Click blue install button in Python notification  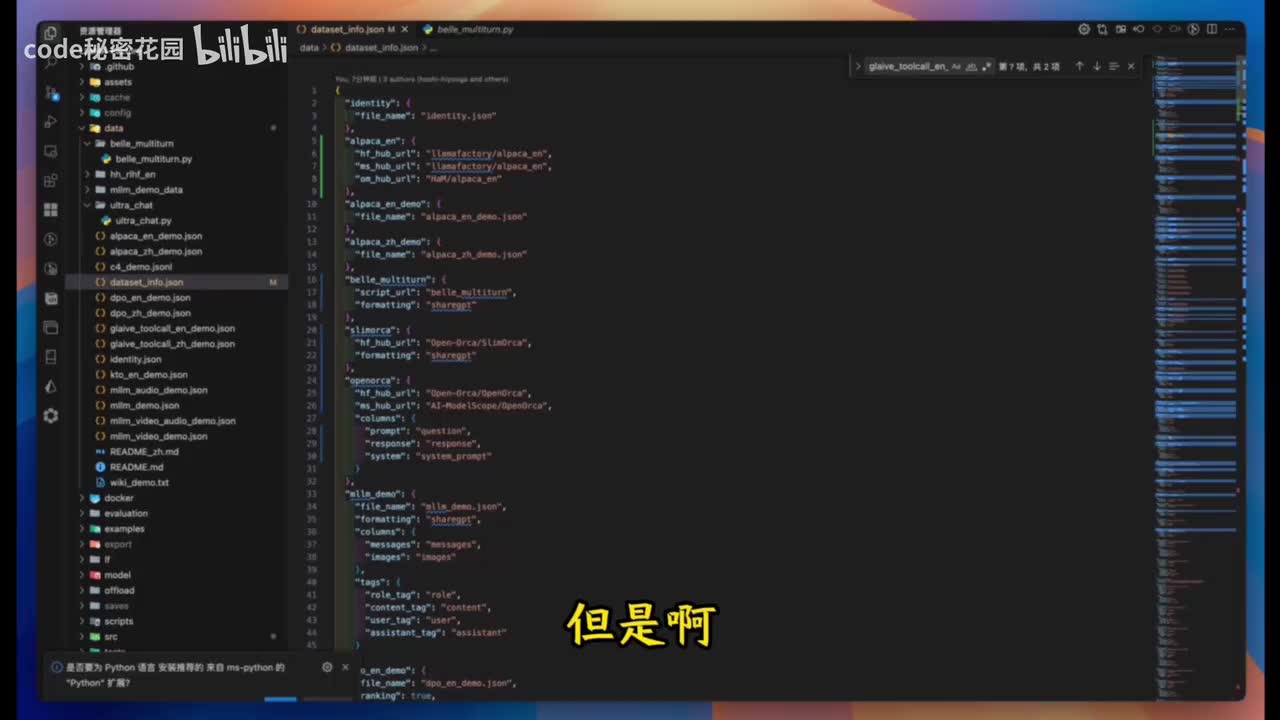point(280,700)
